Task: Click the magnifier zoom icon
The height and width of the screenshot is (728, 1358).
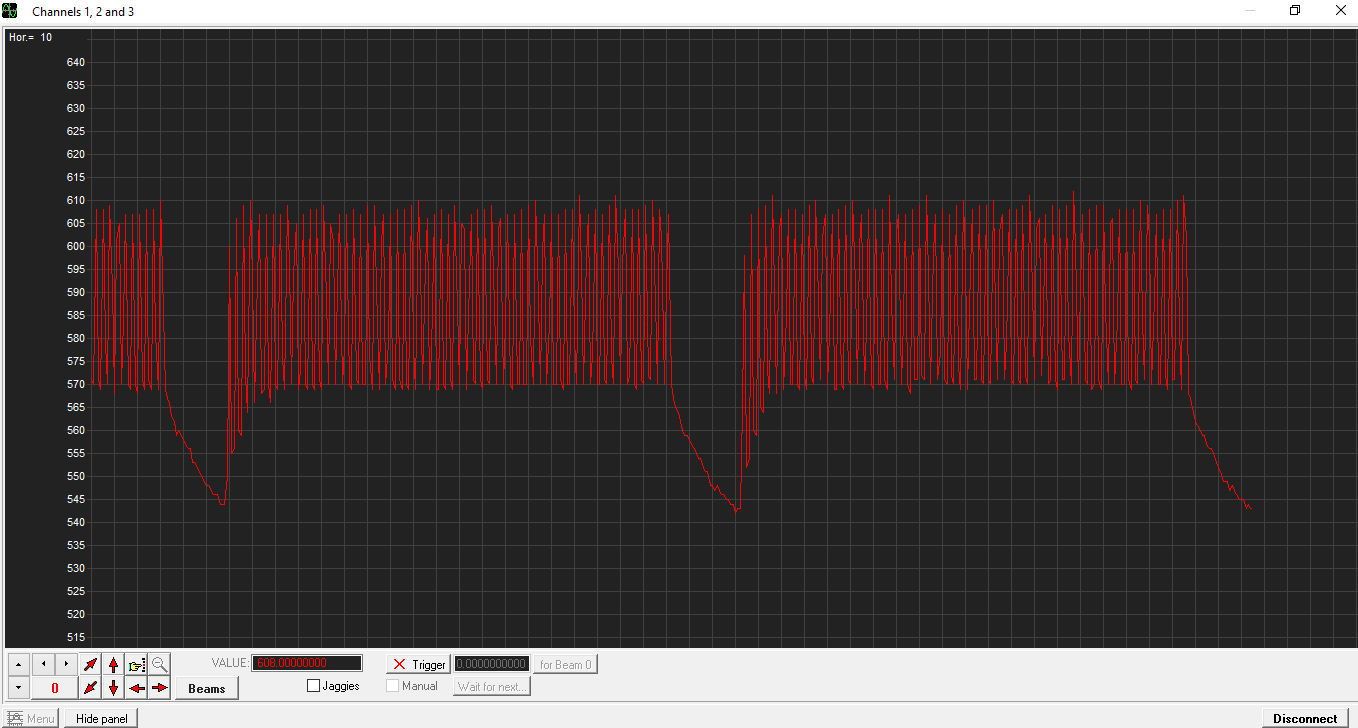Action: (160, 664)
